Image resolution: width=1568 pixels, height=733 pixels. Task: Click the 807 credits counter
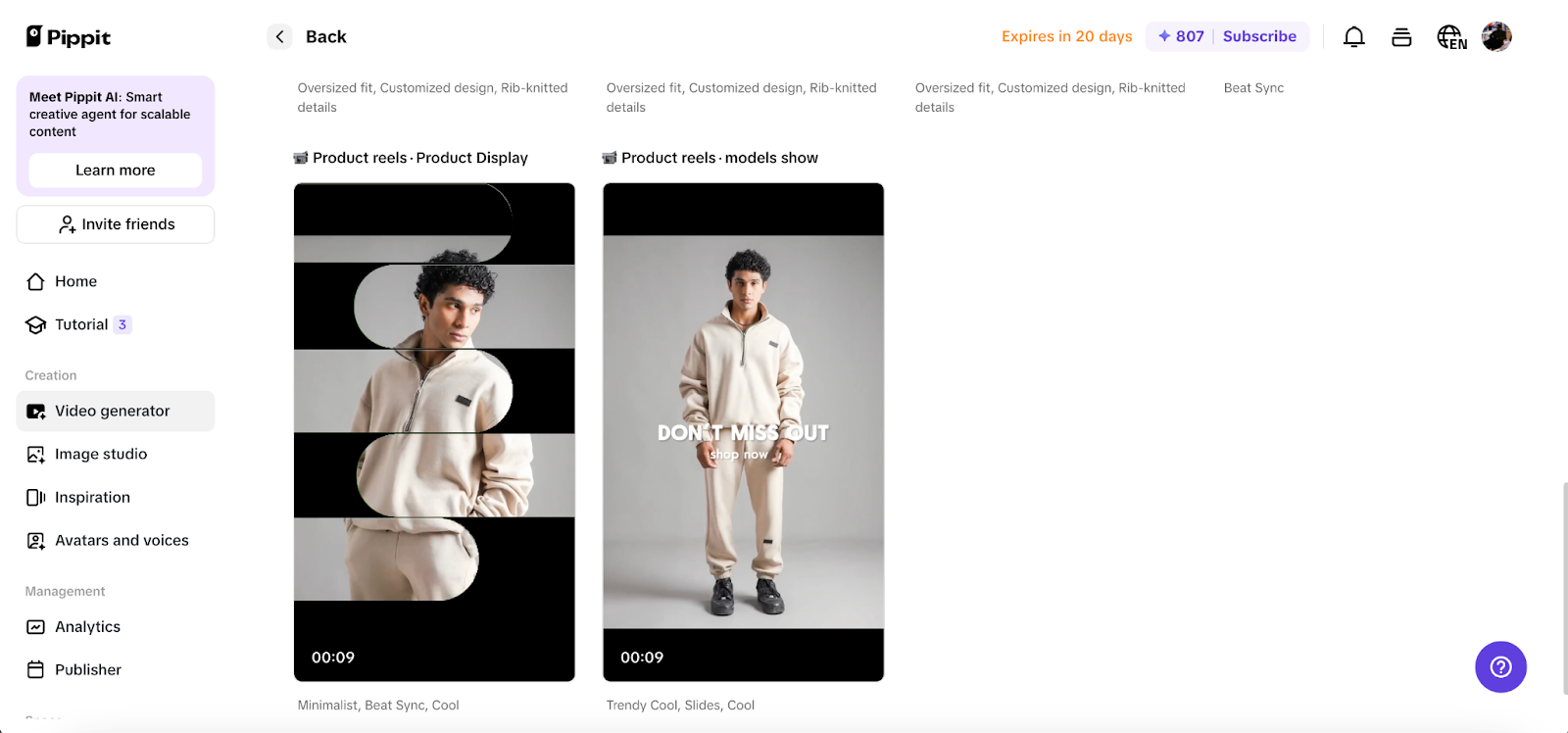coord(1181,36)
